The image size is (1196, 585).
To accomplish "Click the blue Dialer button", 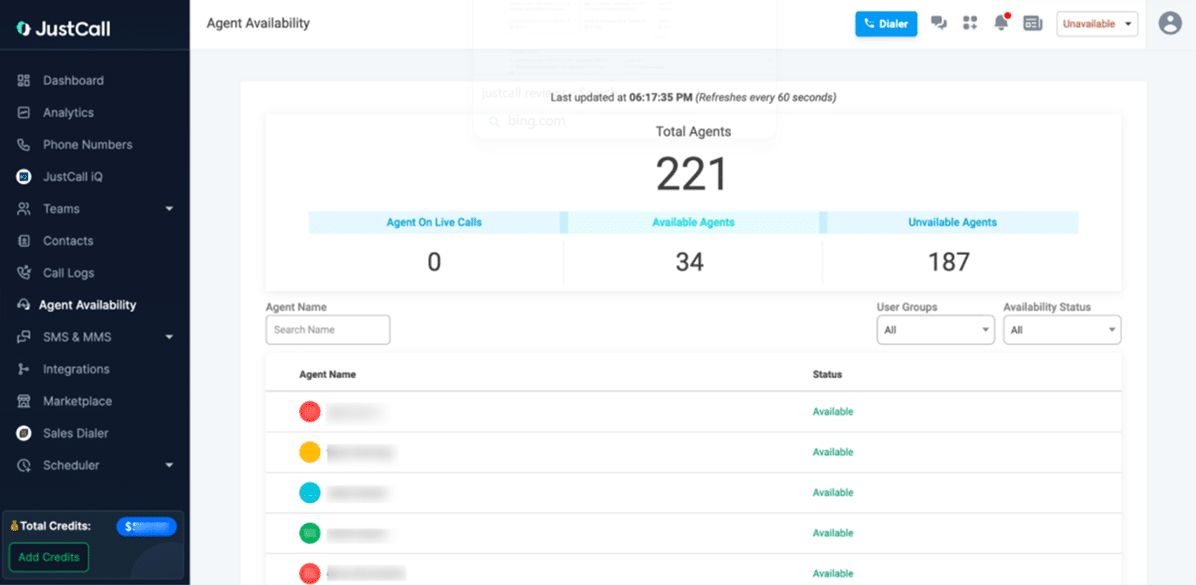I will (x=886, y=24).
